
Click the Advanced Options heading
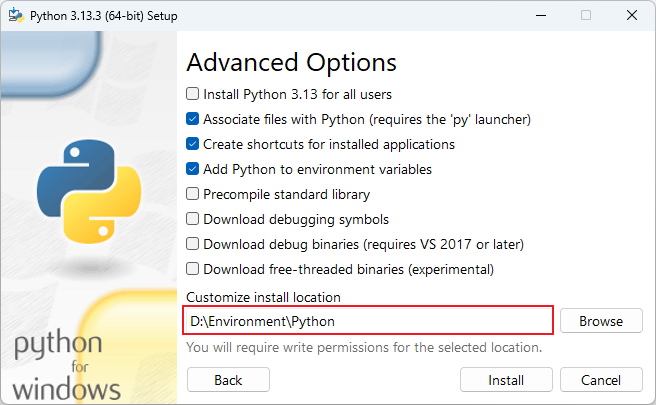[292, 62]
